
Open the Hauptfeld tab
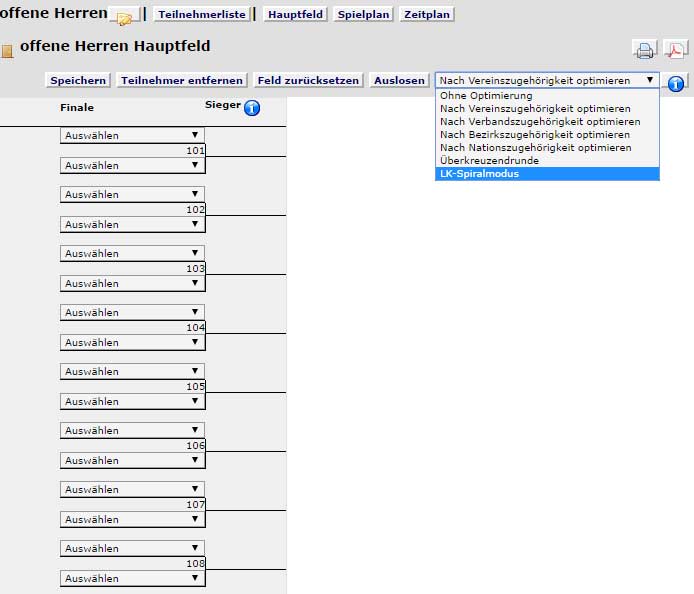[296, 15]
